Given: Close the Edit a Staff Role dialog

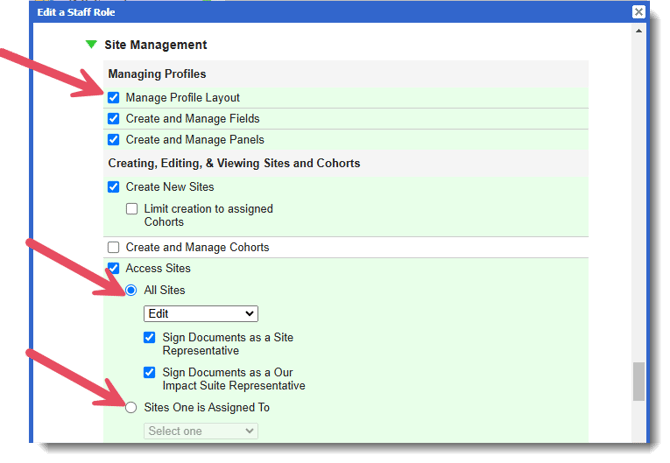Looking at the screenshot, I should pos(638,12).
